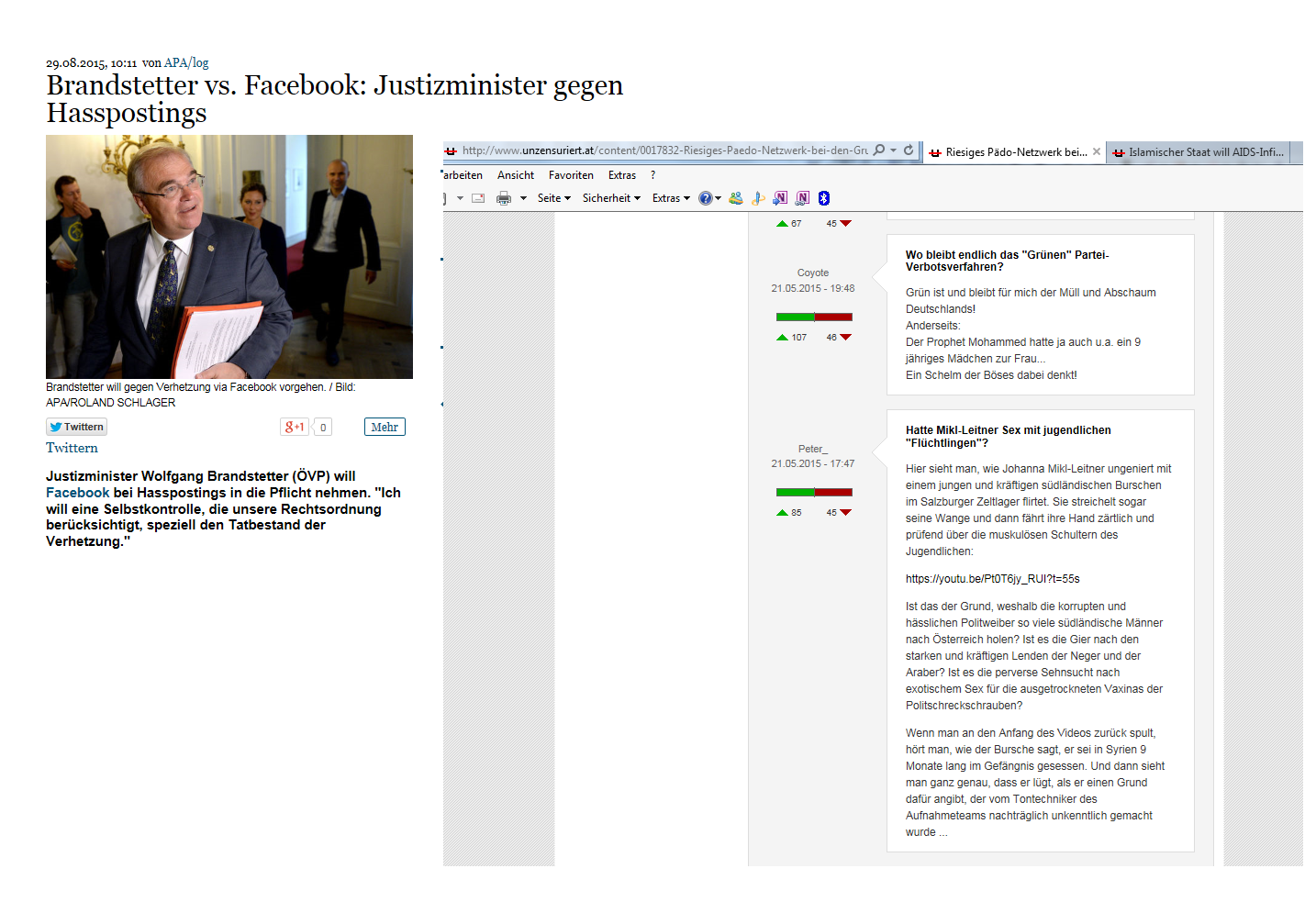Open the print options dropdown arrow
This screenshot has height=913, width=1316.
(523, 198)
